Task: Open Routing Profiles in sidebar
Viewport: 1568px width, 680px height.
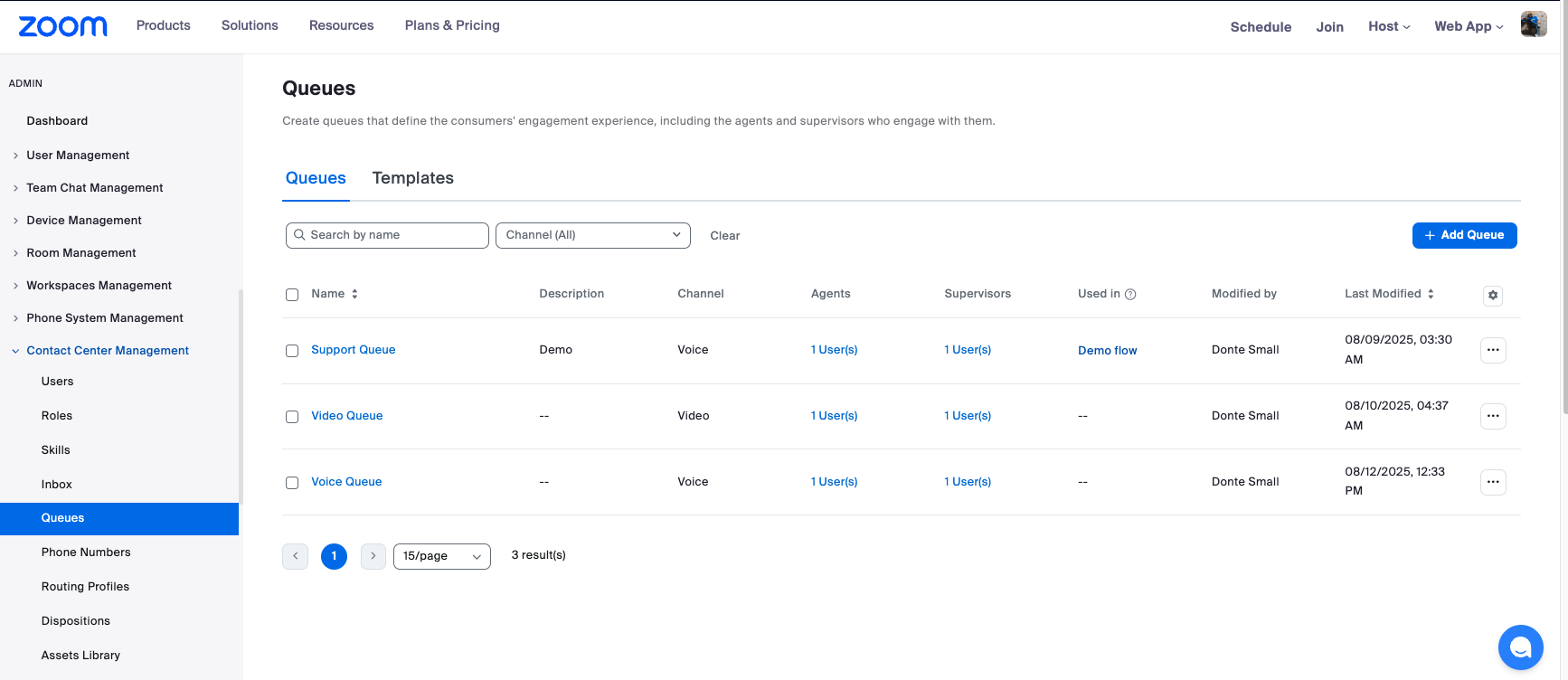Action: (85, 587)
